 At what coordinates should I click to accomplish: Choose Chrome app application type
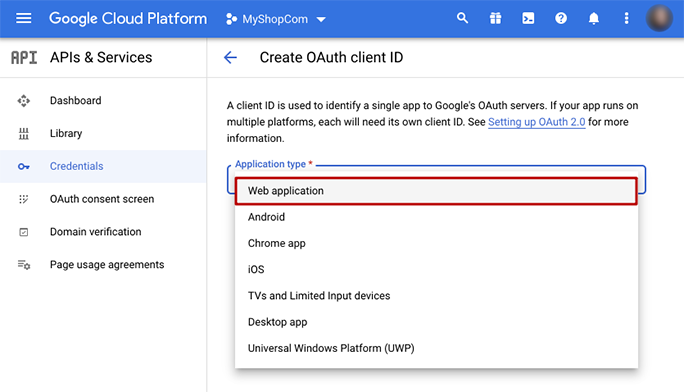coord(436,243)
